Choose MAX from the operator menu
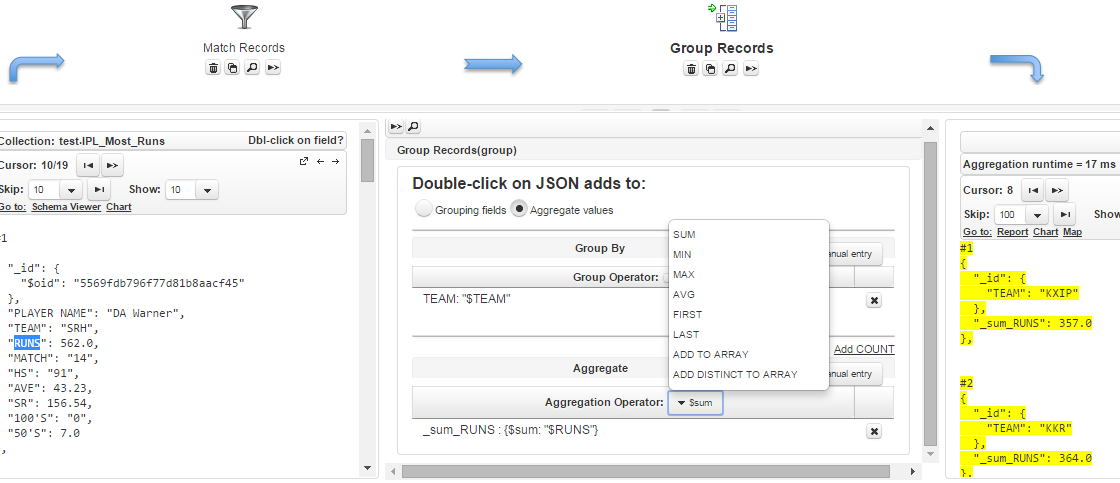 684,274
